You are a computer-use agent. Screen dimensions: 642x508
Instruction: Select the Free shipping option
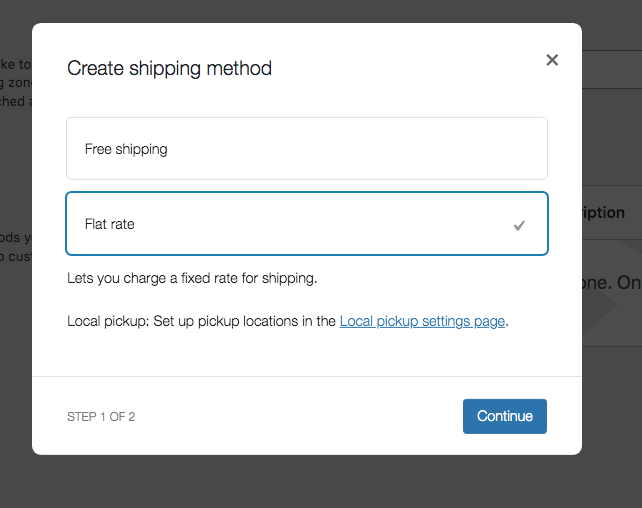[x=306, y=149]
